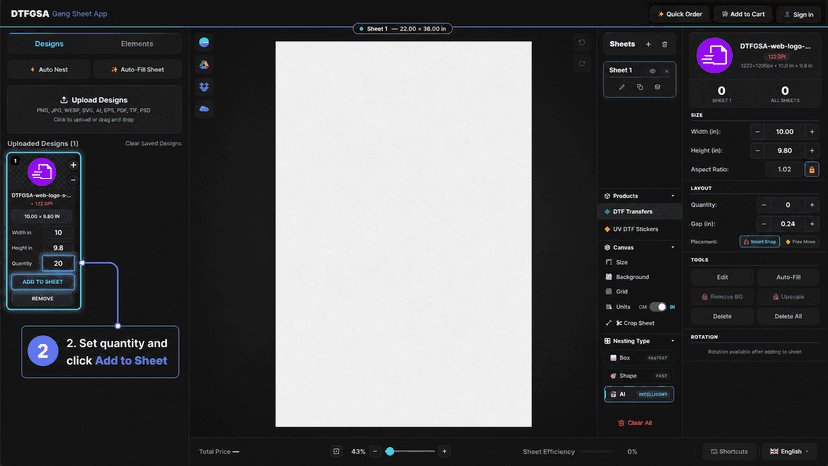
Task: Toggle Sheet 1 visibility eye icon
Action: click(653, 71)
